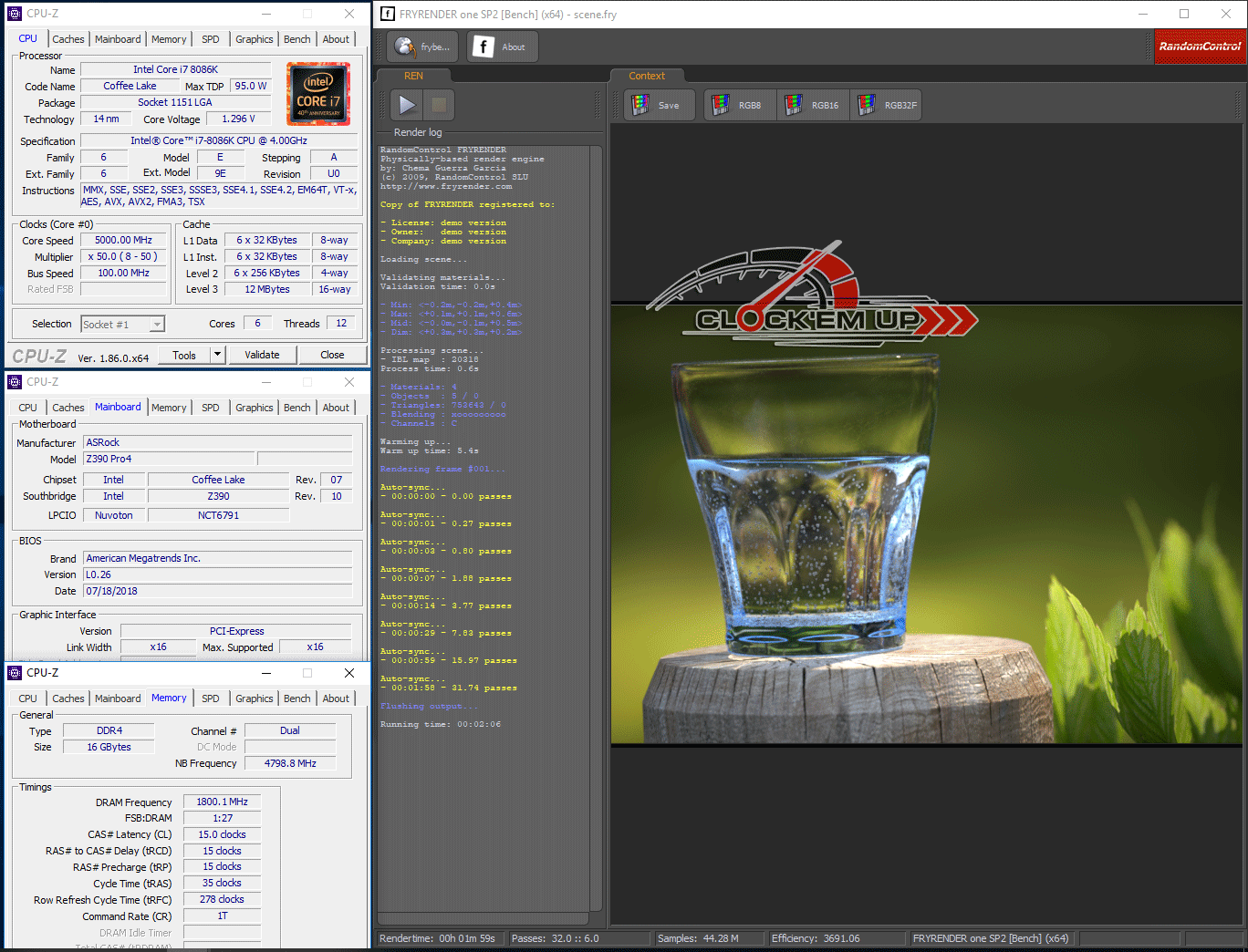The height and width of the screenshot is (952, 1248).
Task: Click the Threads 12 value
Action: (341, 323)
